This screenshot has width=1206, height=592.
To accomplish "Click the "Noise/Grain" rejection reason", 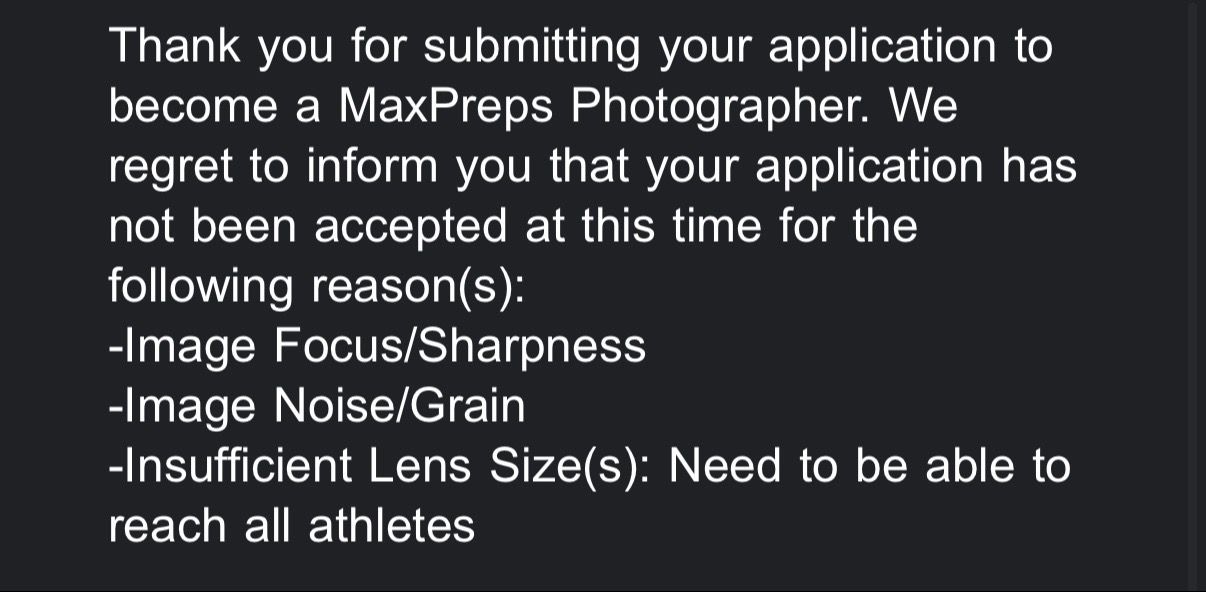I will (x=399, y=406).
